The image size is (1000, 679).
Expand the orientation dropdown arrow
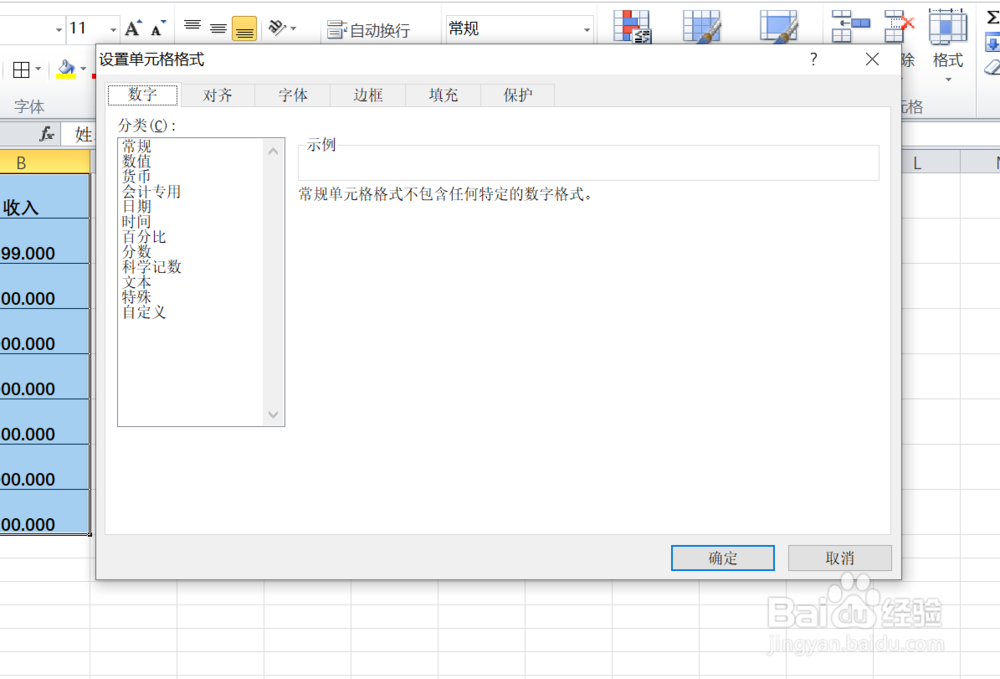(293, 28)
